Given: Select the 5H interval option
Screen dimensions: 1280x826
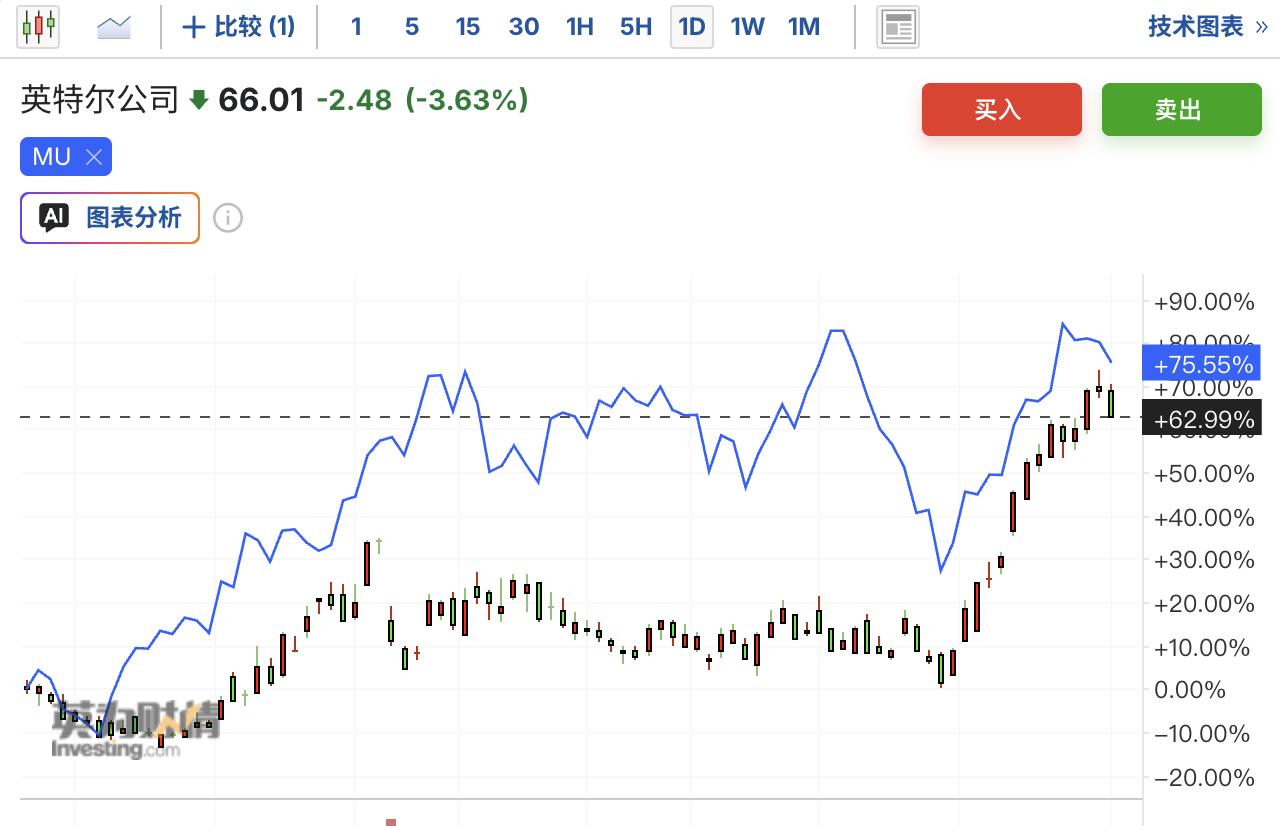Looking at the screenshot, I should [x=636, y=27].
